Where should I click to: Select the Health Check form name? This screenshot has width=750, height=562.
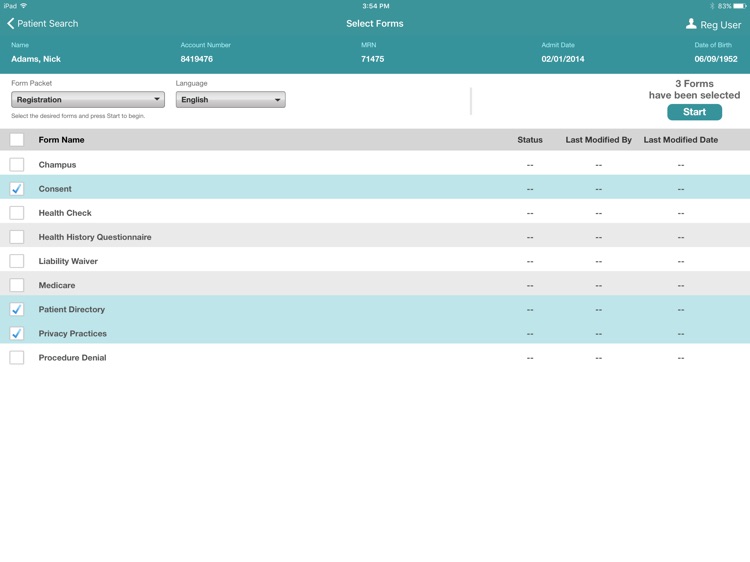click(x=65, y=213)
